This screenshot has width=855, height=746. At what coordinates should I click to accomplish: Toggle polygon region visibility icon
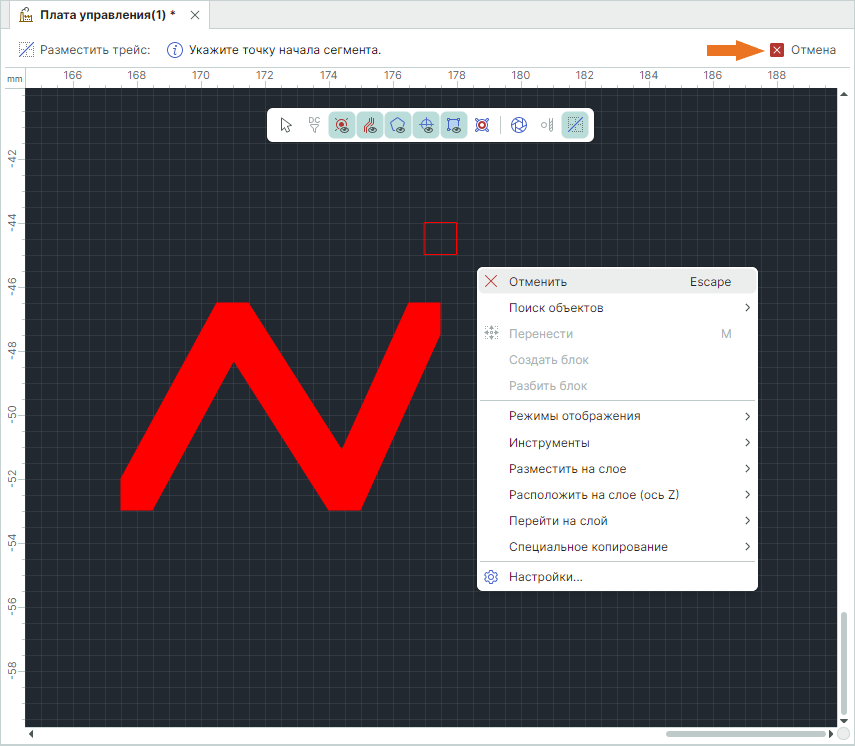tap(398, 125)
